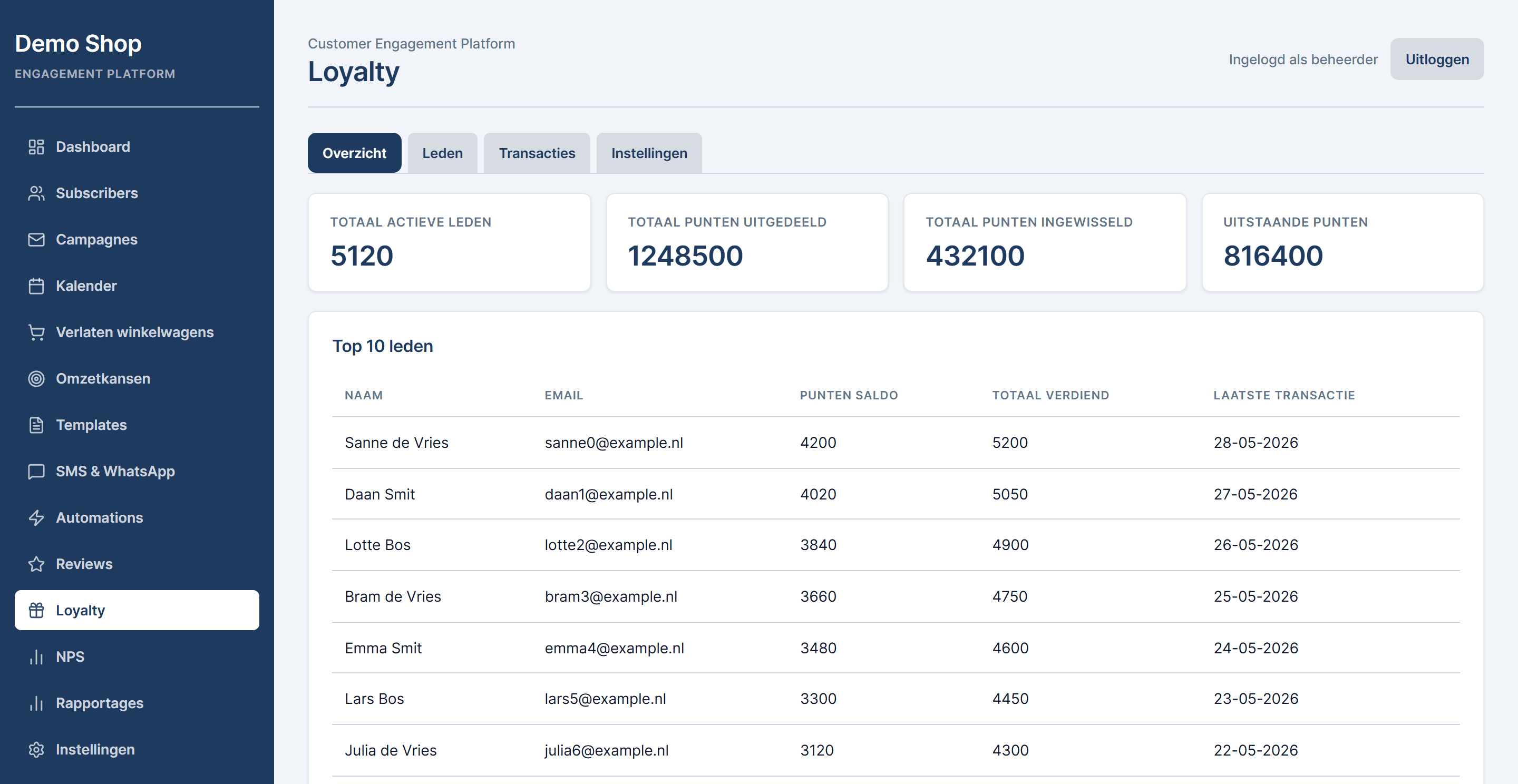
Task: Click the Loyalty gift icon
Action: tap(36, 611)
